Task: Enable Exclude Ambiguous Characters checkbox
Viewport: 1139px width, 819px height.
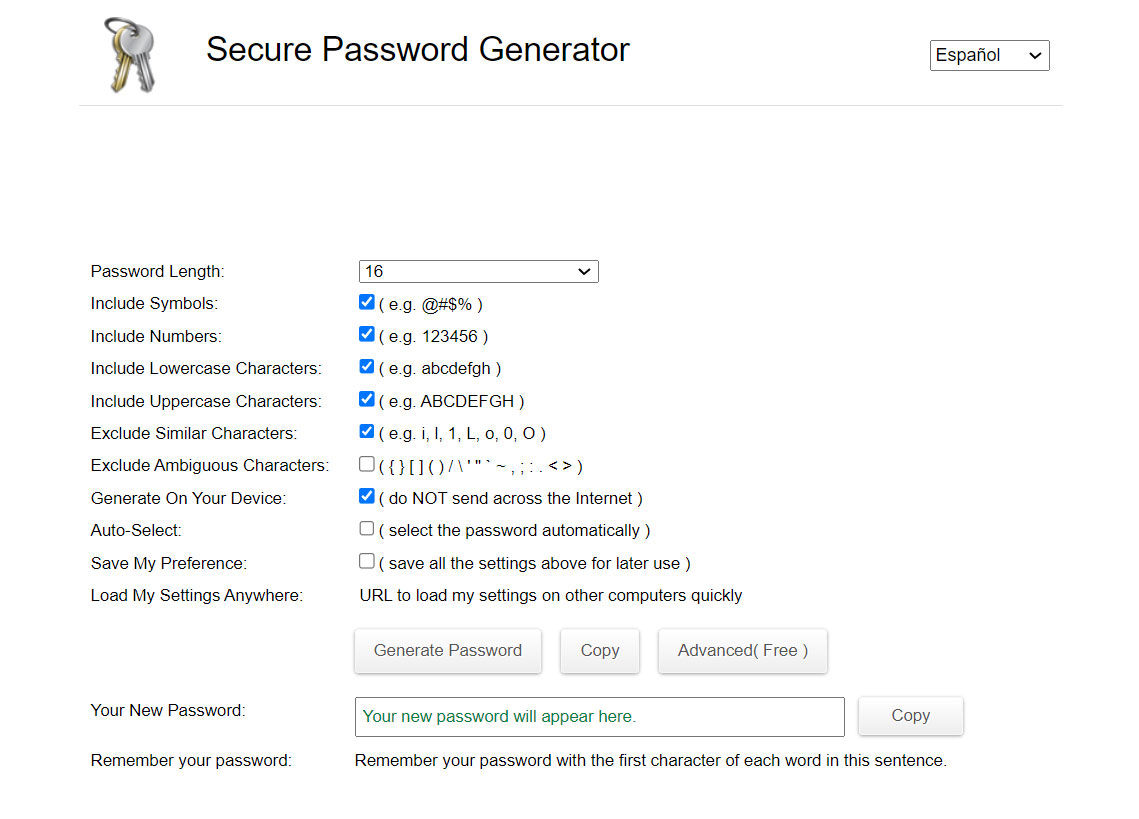Action: pos(367,464)
